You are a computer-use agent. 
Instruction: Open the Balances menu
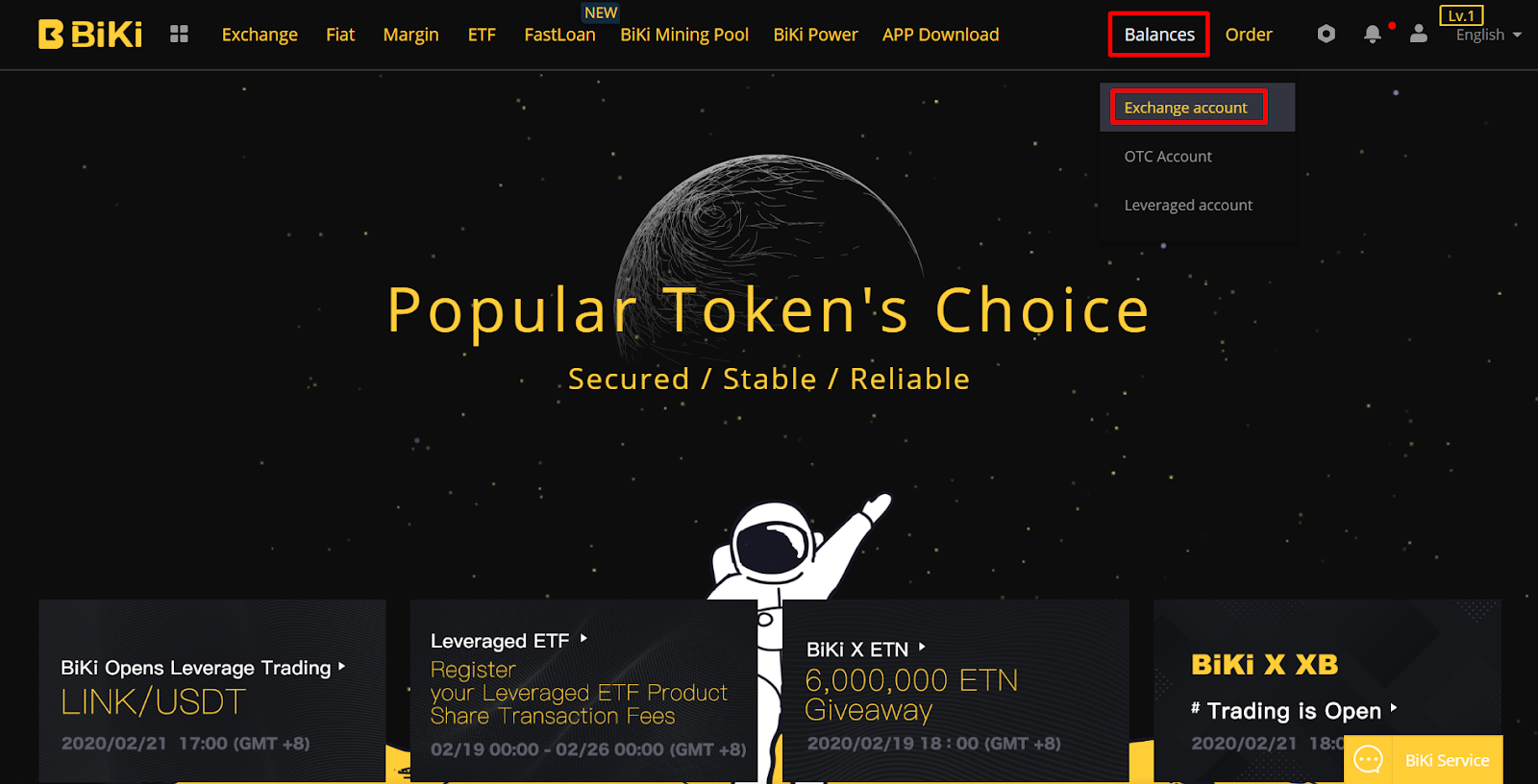1159,35
